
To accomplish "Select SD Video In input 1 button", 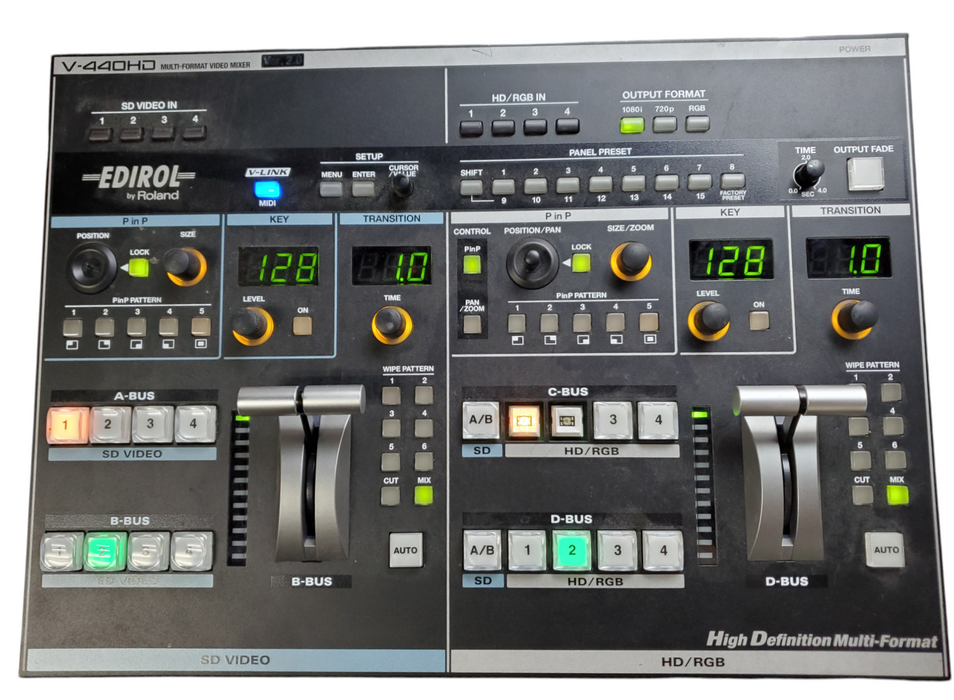I will pos(100,133).
